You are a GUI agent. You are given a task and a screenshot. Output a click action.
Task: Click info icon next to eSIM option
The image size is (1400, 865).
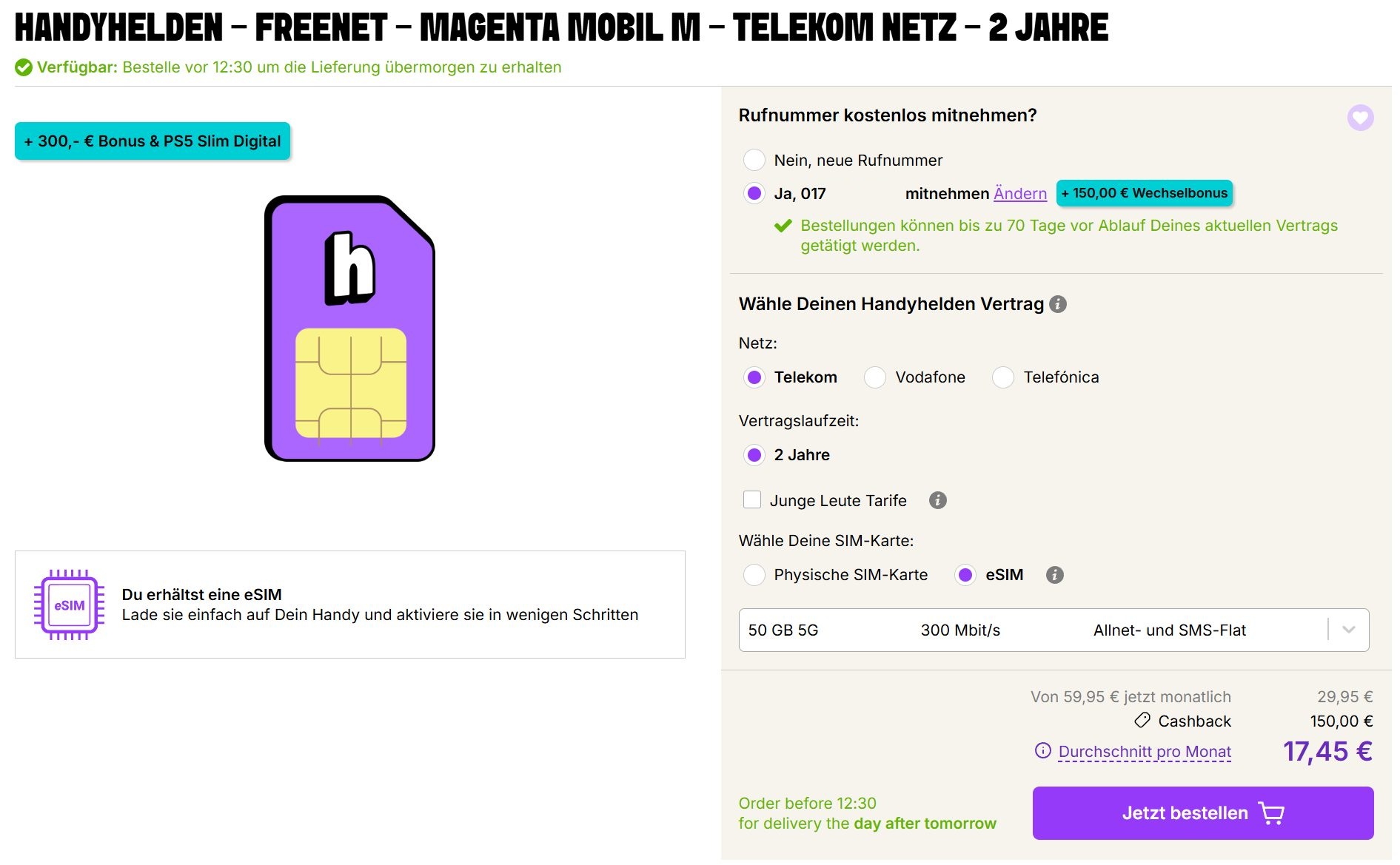(x=1055, y=575)
